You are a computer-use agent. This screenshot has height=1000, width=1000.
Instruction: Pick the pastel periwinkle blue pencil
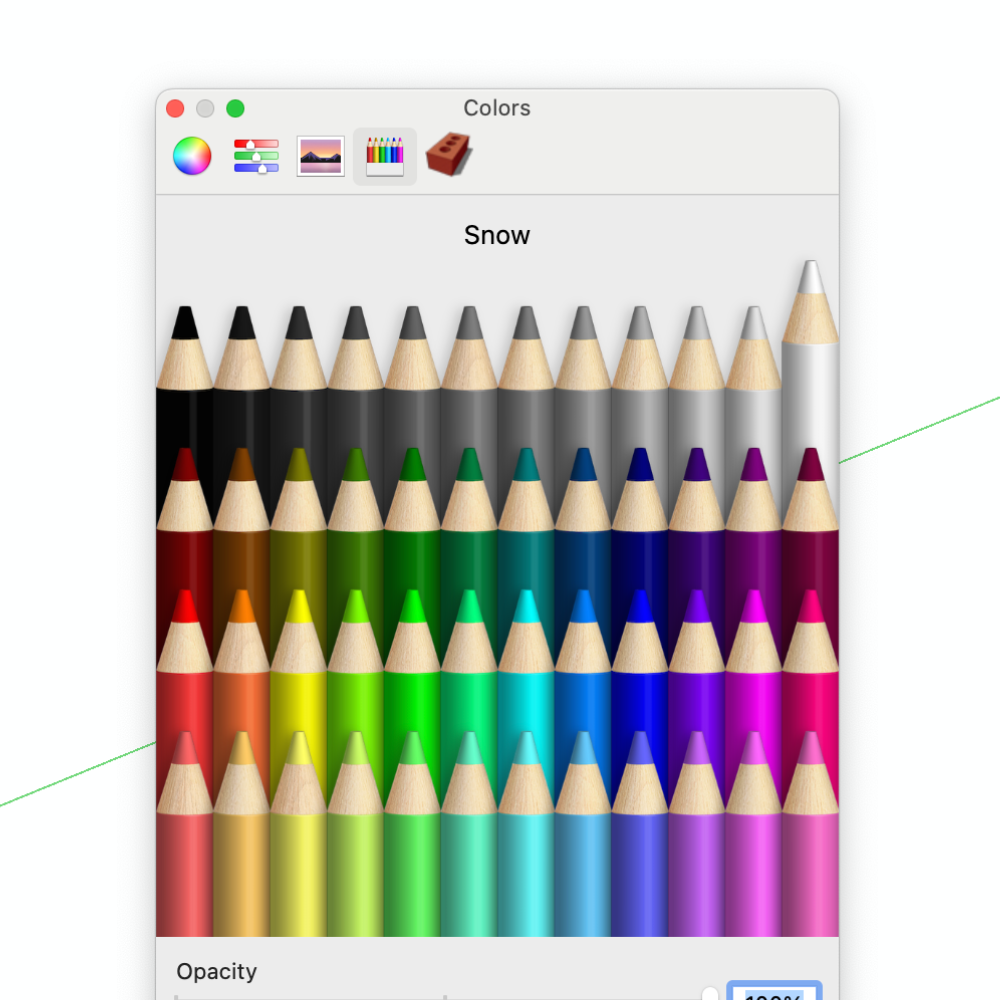click(640, 833)
